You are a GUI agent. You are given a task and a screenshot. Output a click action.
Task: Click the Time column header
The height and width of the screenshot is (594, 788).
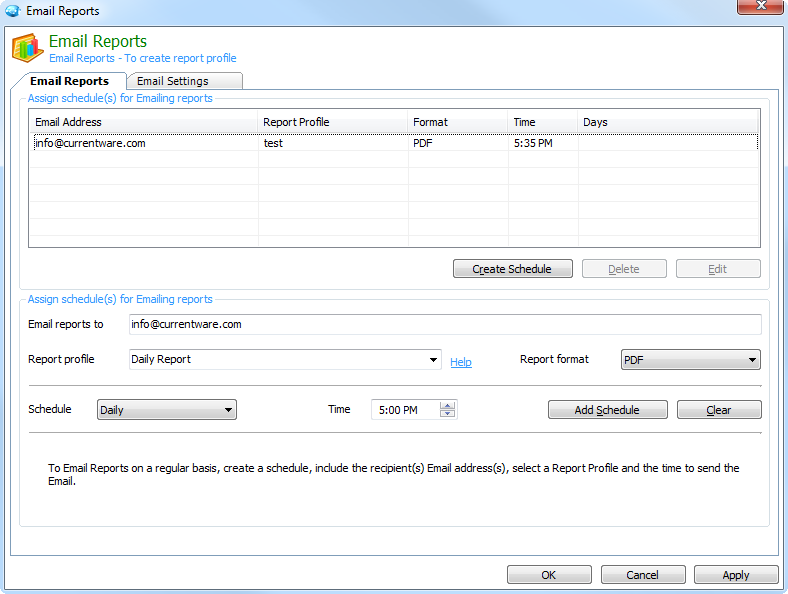[x=543, y=122]
